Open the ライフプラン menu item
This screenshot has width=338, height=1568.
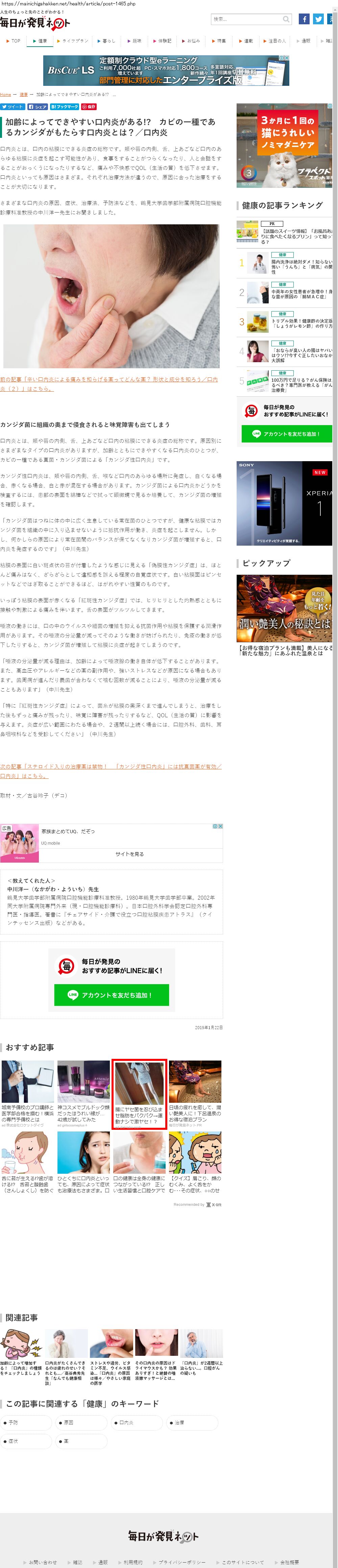72,41
